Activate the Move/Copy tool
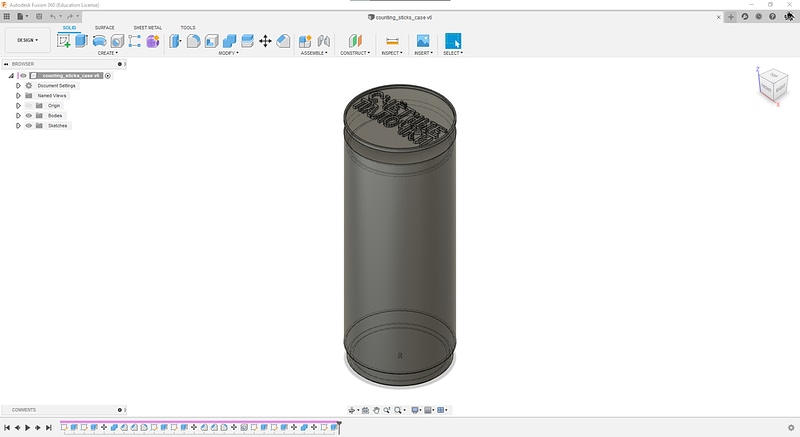 pos(265,41)
